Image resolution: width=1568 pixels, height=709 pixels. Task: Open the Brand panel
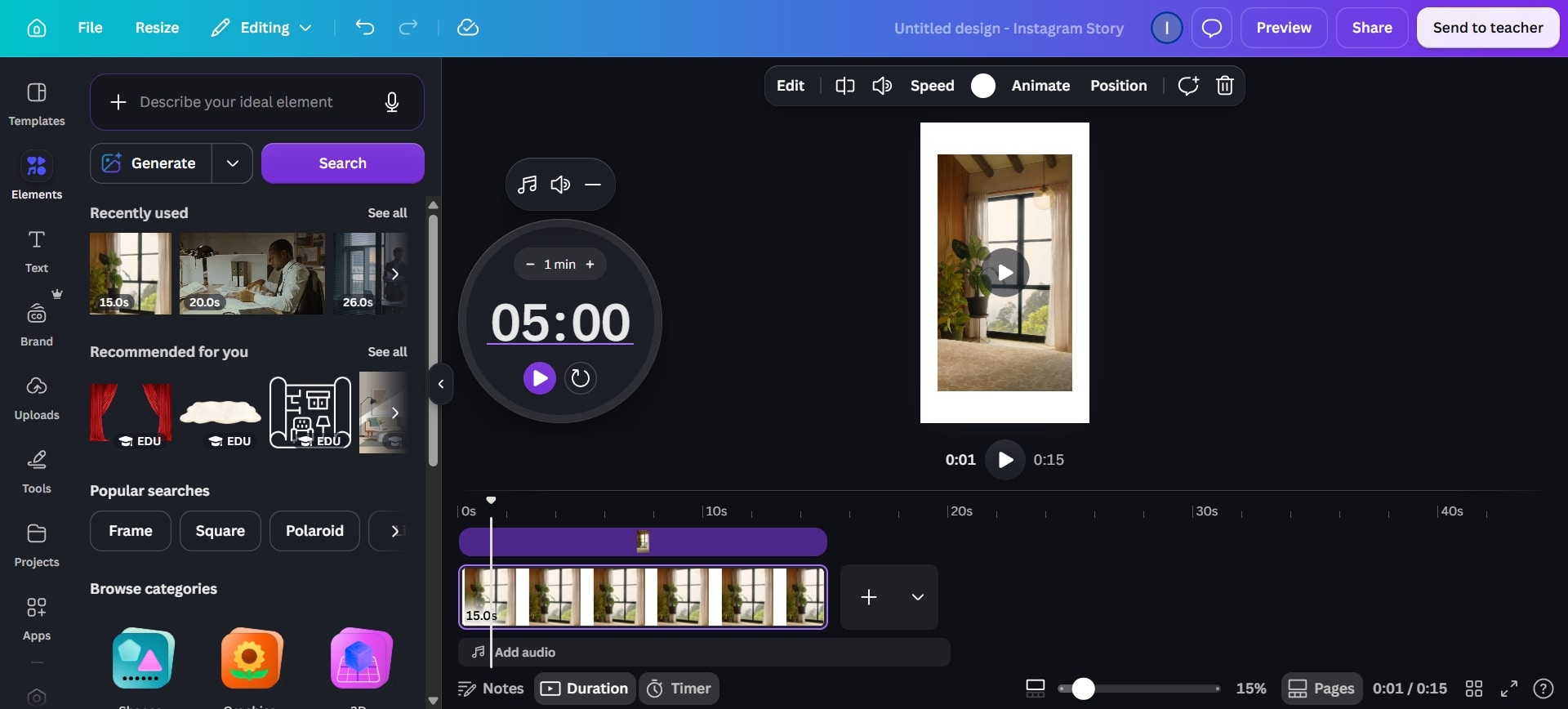point(37,325)
